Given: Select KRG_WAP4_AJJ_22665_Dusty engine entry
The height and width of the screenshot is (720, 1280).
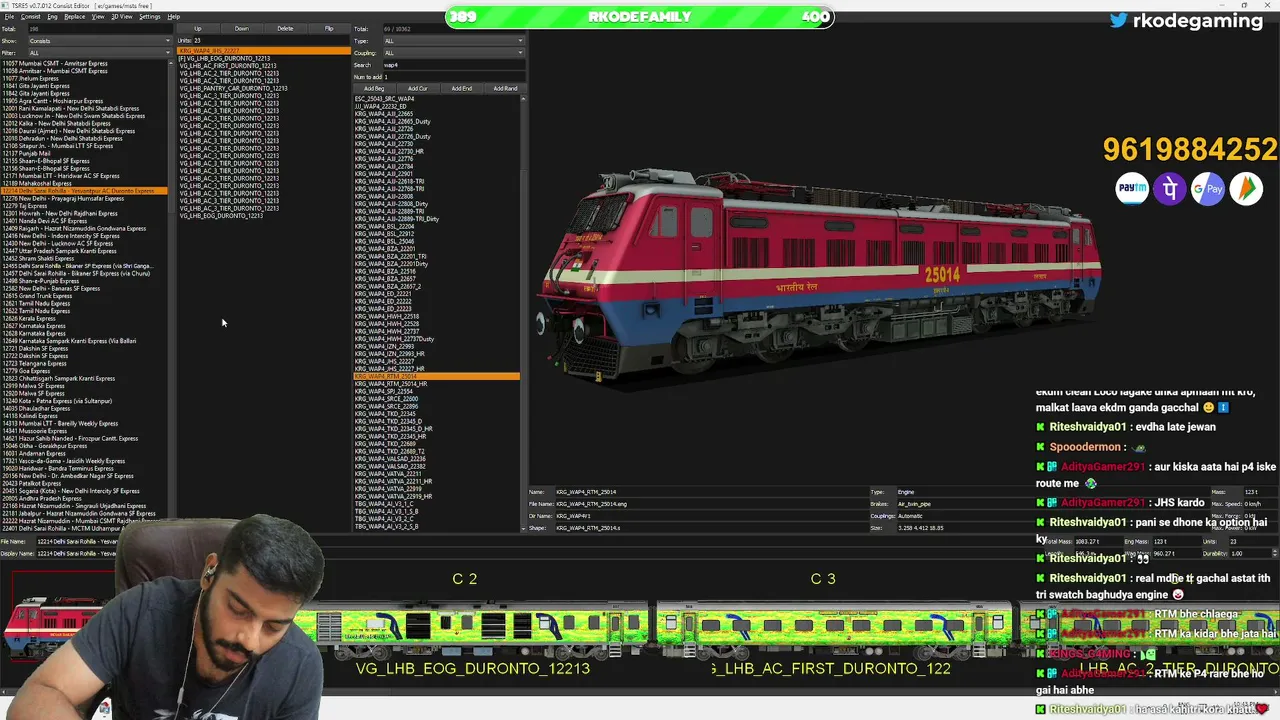Looking at the screenshot, I should tap(393, 122).
